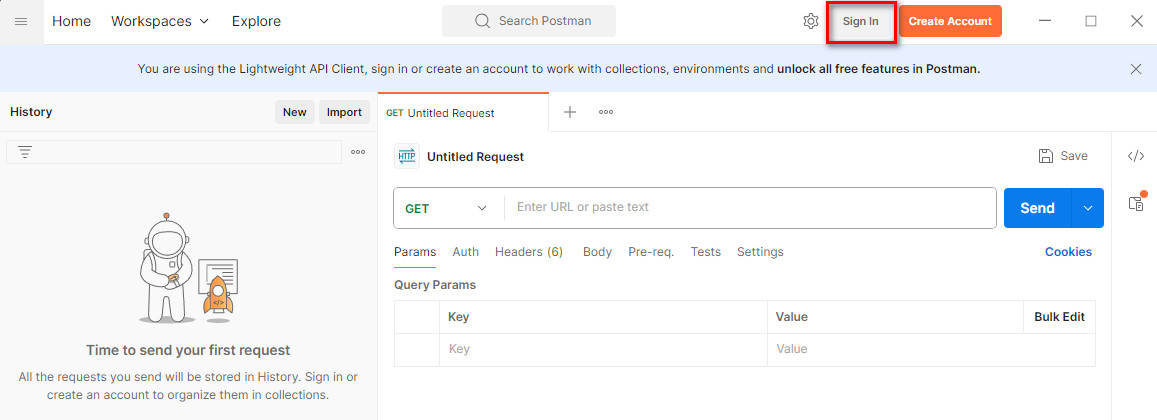Click "unlock all free features in Postman" link
The image size is (1157, 420).
(878, 69)
